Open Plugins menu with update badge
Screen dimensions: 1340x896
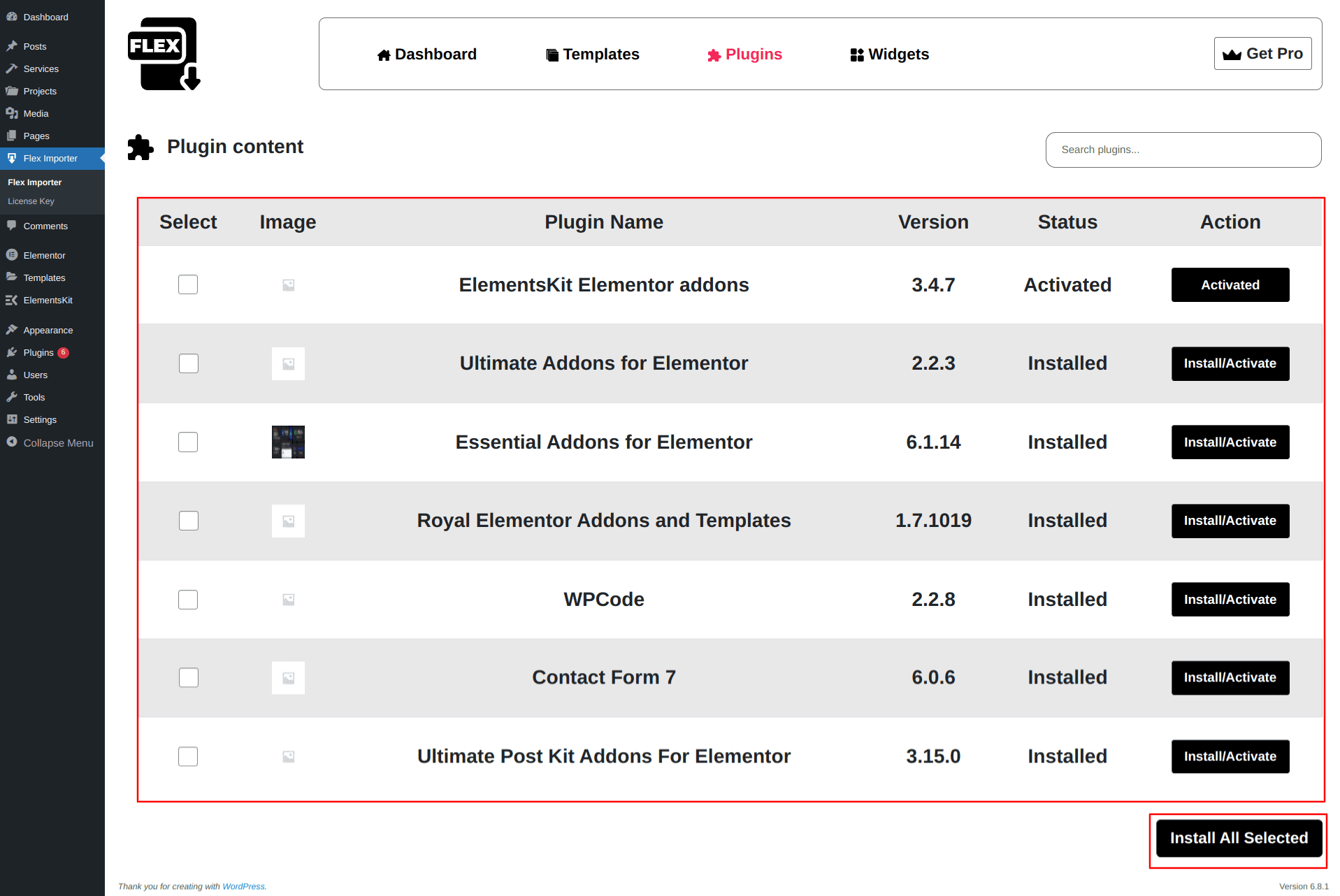[38, 352]
